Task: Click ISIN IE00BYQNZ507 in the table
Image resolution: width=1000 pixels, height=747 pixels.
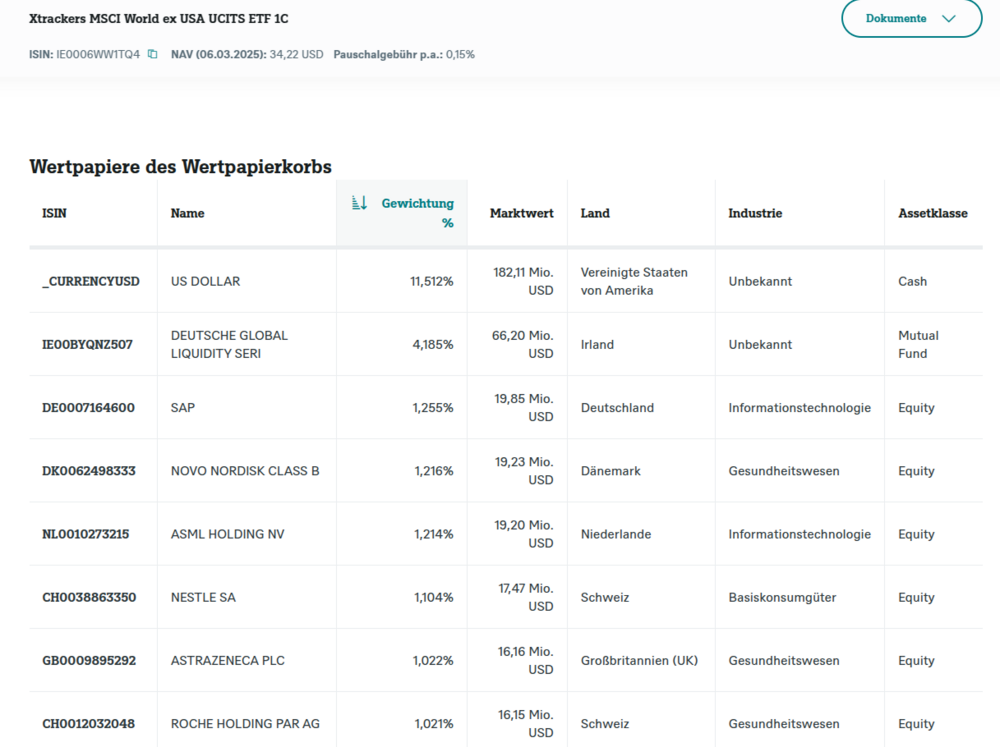Action: tap(88, 344)
